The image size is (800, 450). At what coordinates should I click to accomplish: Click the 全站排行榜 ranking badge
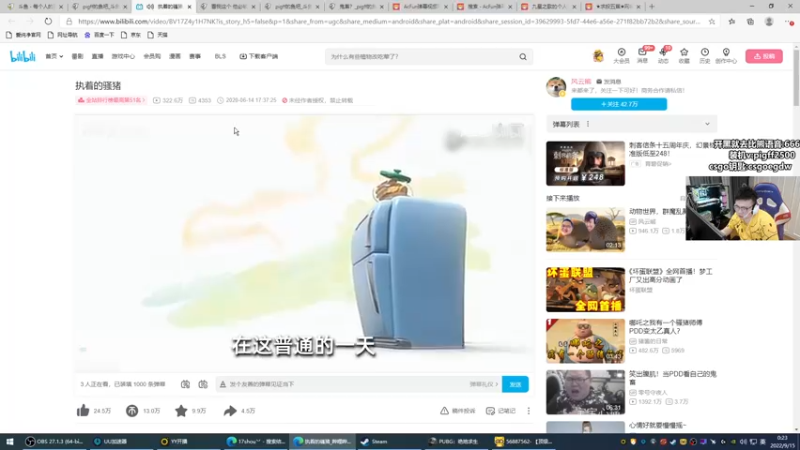[x=111, y=101]
